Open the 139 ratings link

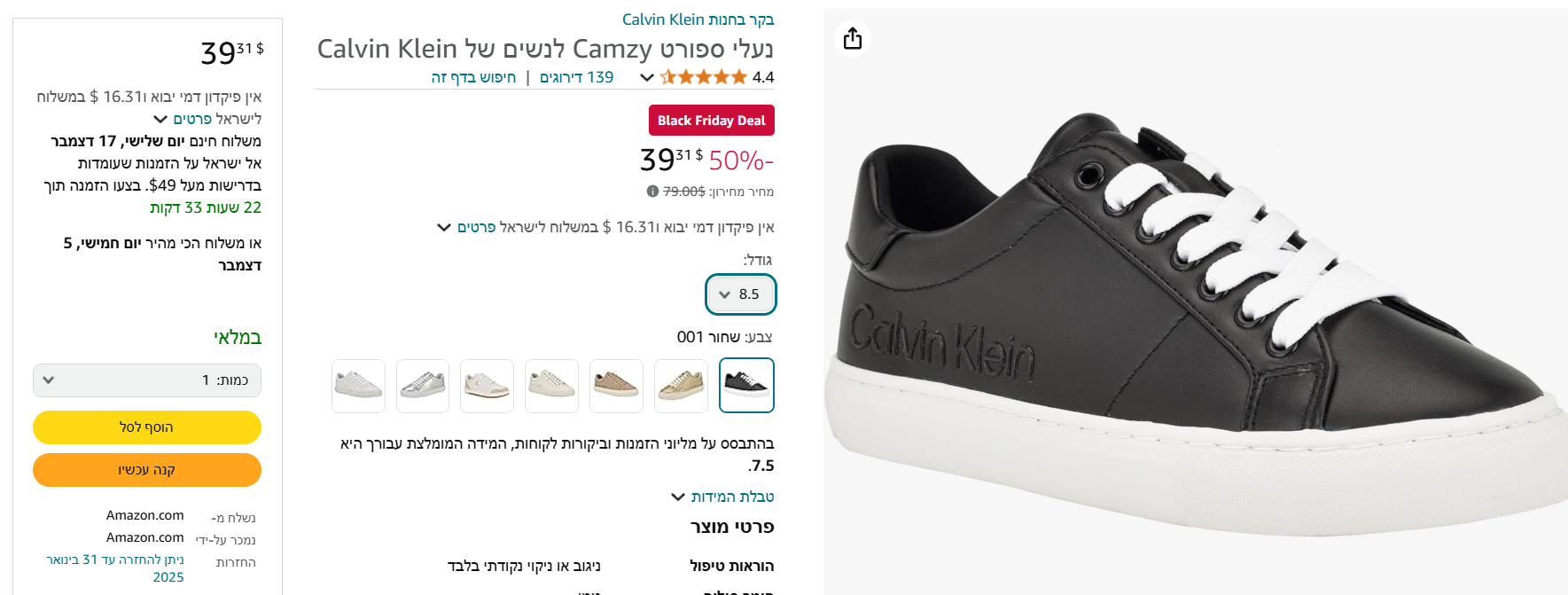click(x=577, y=77)
